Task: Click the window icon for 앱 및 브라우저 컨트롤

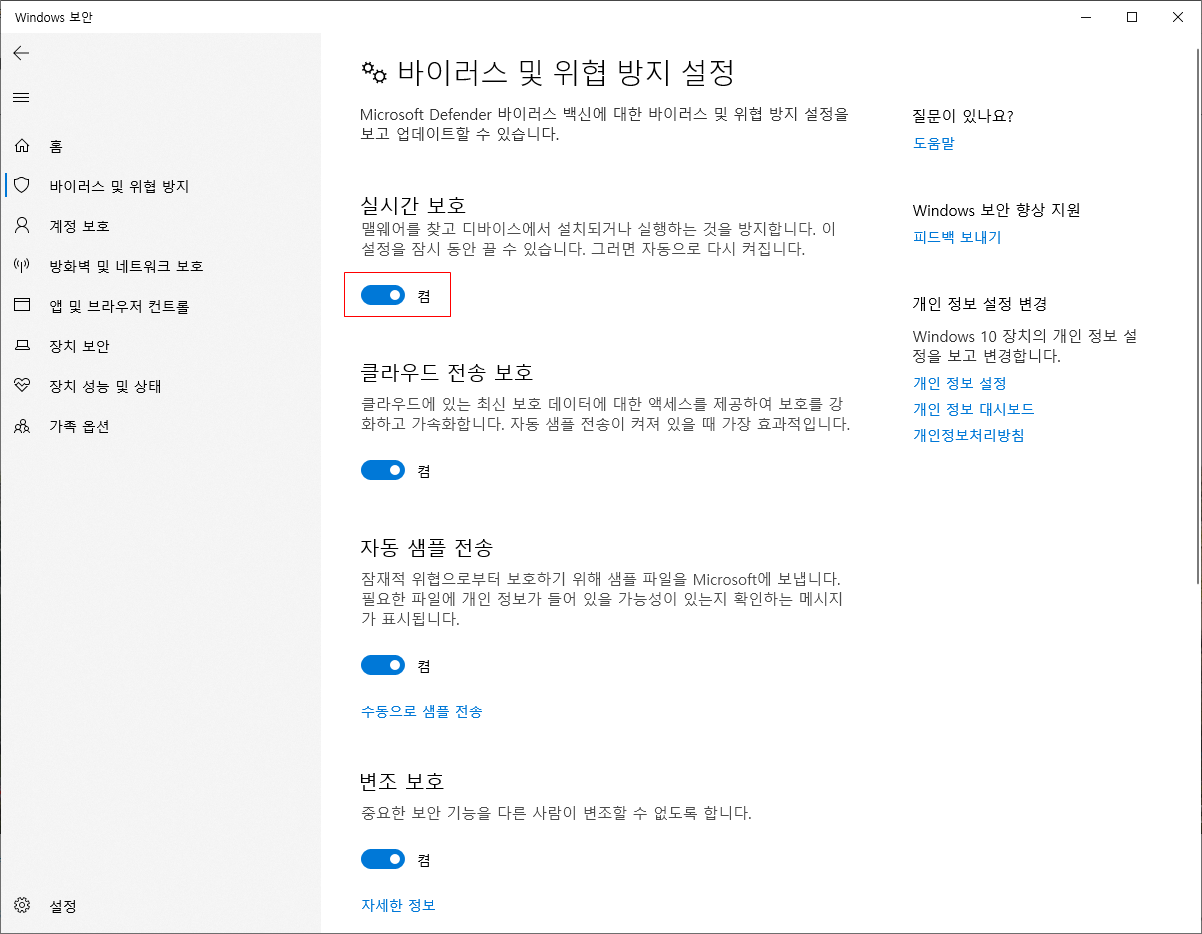Action: pyautogui.click(x=22, y=306)
